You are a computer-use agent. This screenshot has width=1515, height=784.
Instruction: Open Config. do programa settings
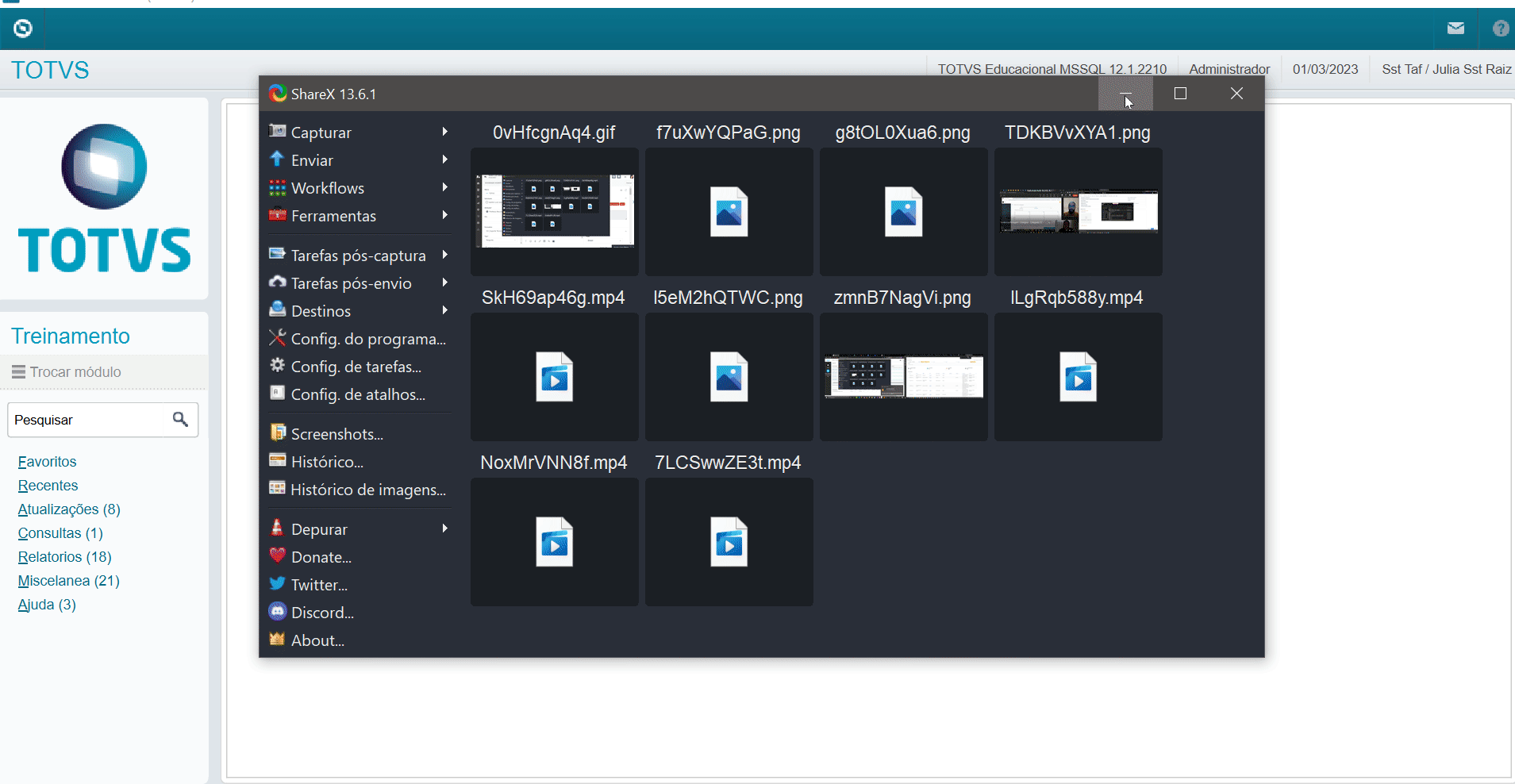pyautogui.click(x=360, y=339)
